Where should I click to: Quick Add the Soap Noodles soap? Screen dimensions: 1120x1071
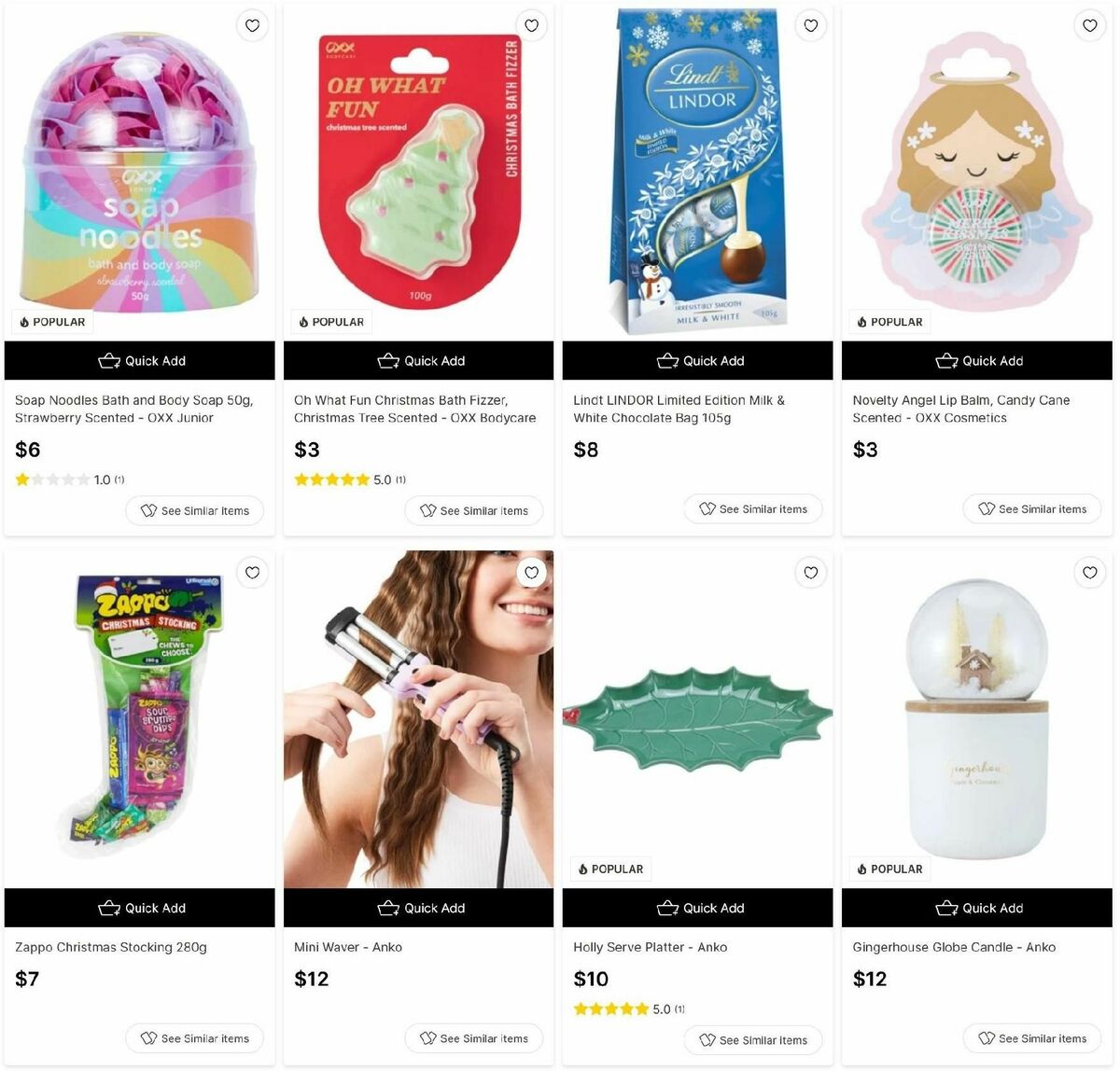tap(140, 361)
